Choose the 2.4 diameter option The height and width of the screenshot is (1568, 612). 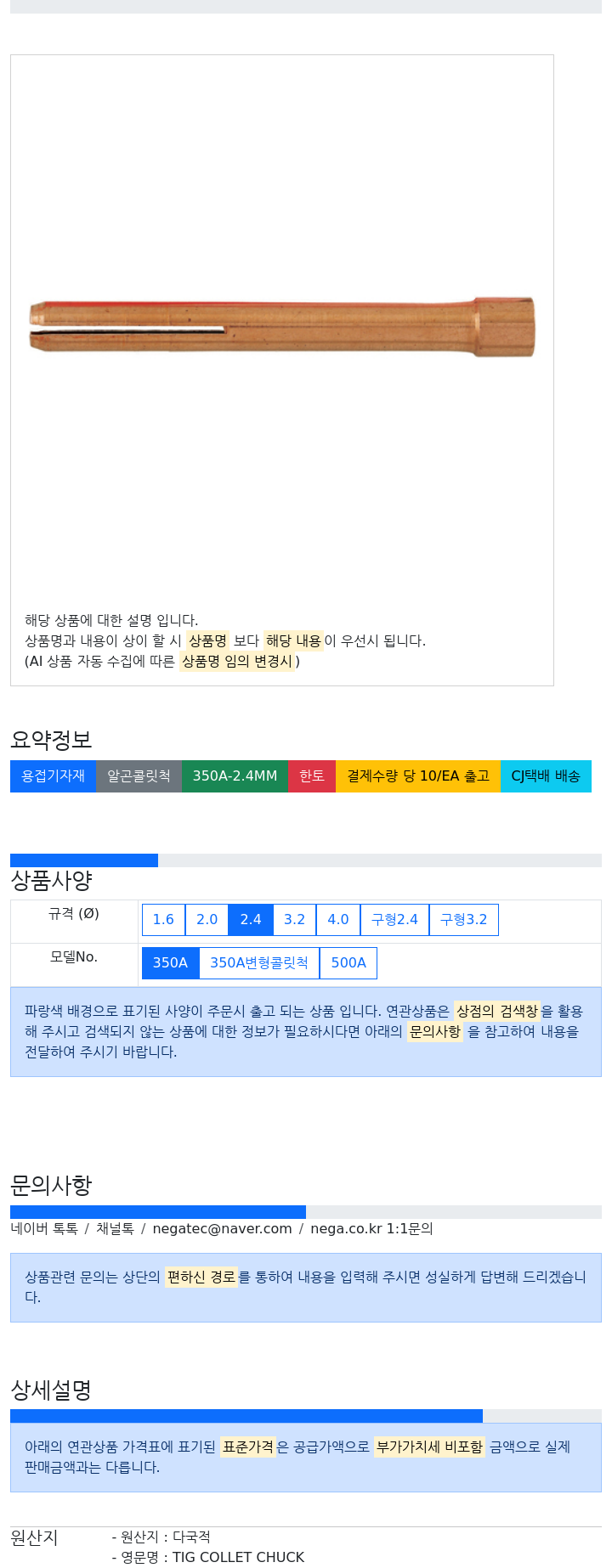(x=251, y=919)
